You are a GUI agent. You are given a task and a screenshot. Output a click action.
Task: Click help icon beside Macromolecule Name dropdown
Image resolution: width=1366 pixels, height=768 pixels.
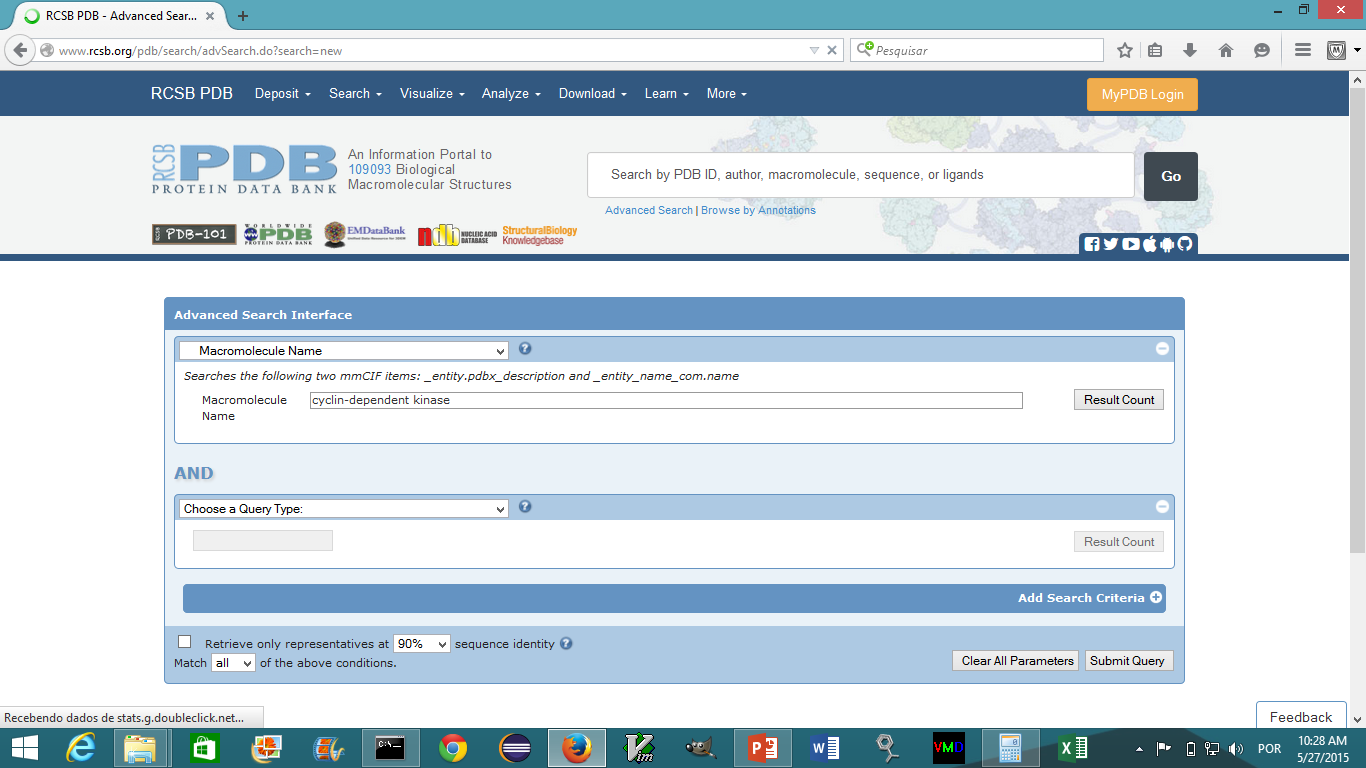coord(525,349)
